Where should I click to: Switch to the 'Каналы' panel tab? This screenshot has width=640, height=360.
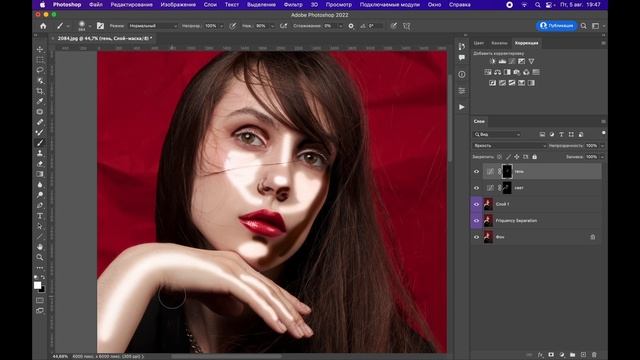pyautogui.click(x=499, y=43)
